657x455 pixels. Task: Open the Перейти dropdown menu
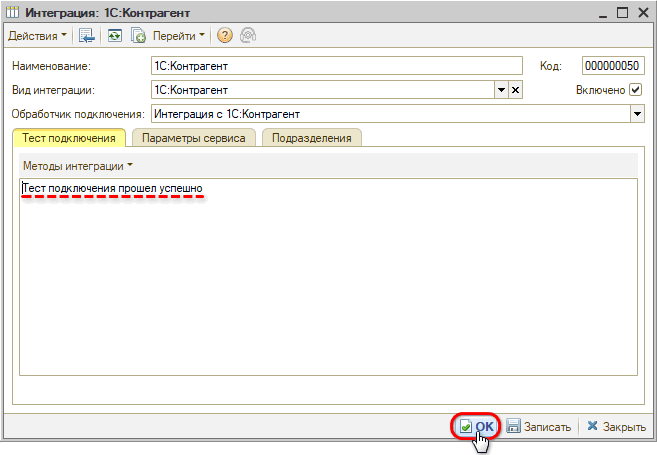coord(178,36)
